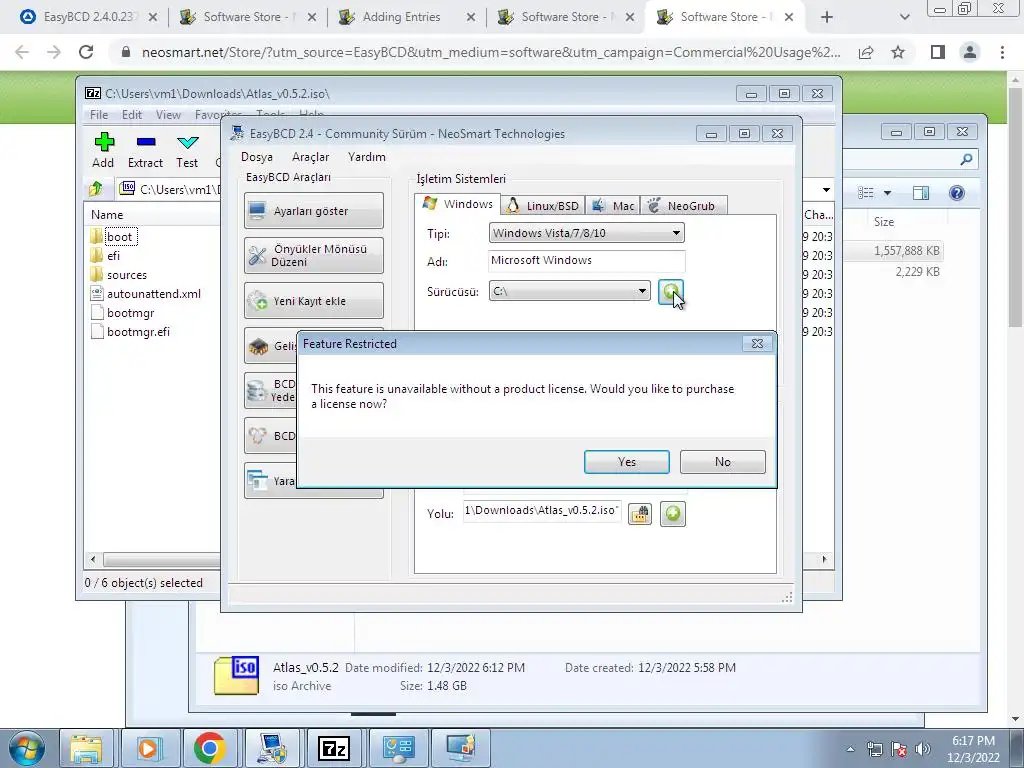1024x768 pixels.
Task: Click Yeni Kayıt ekle button
Action: 313,300
